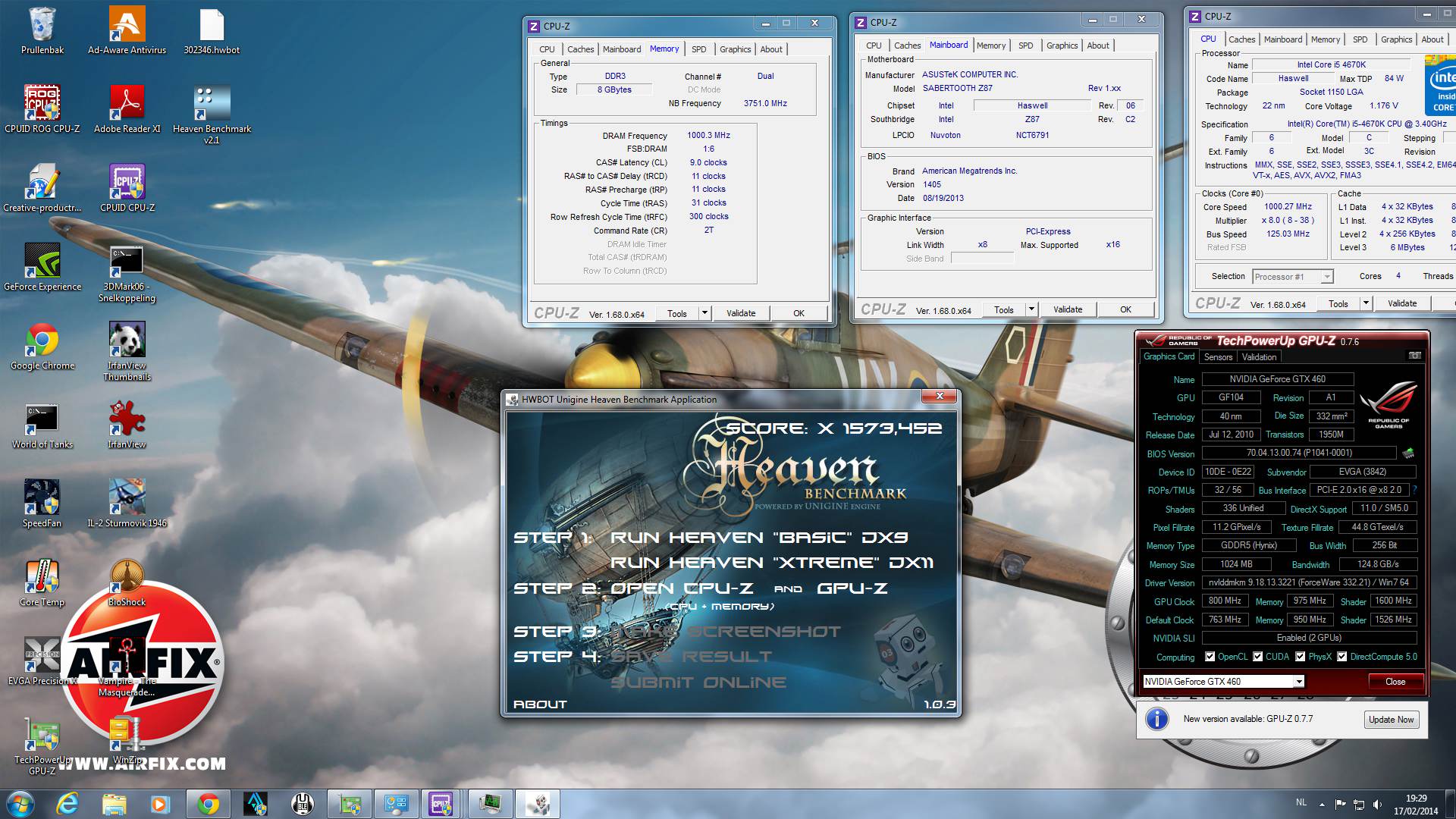The width and height of the screenshot is (1456, 819).
Task: Select the Caches tab in the CPU tab CPU-Z window
Action: (1241, 39)
